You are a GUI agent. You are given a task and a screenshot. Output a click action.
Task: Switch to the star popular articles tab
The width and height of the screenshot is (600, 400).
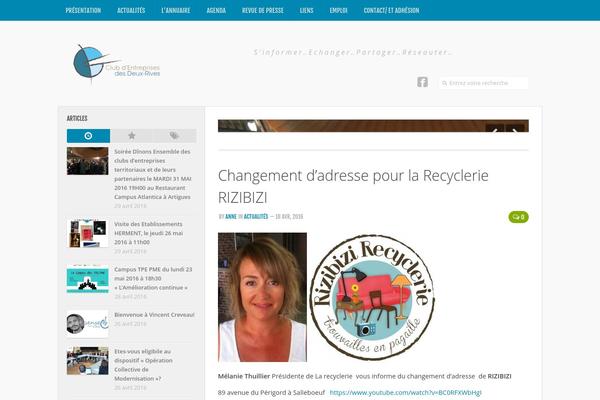[132, 136]
